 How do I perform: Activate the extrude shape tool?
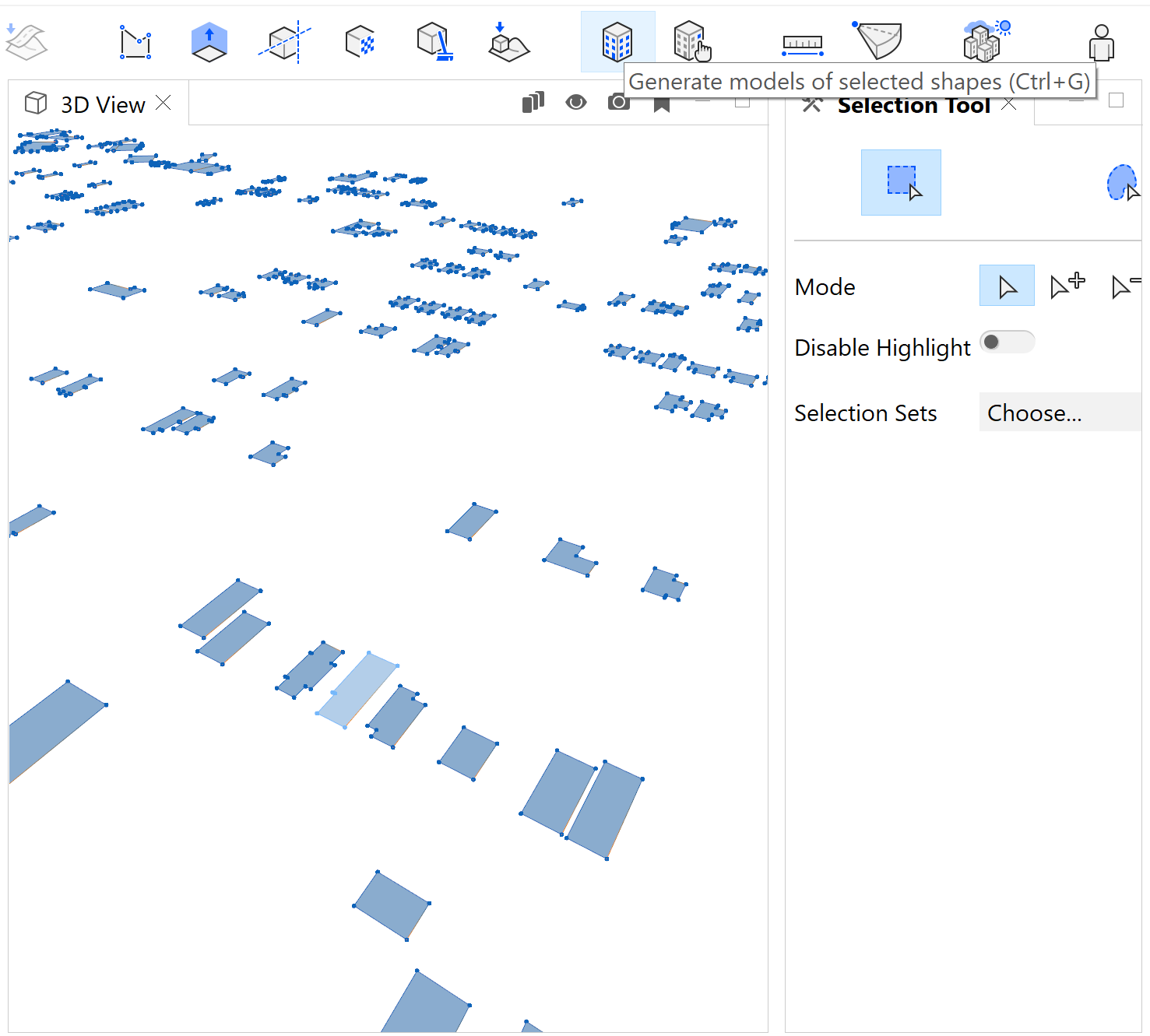point(208,40)
